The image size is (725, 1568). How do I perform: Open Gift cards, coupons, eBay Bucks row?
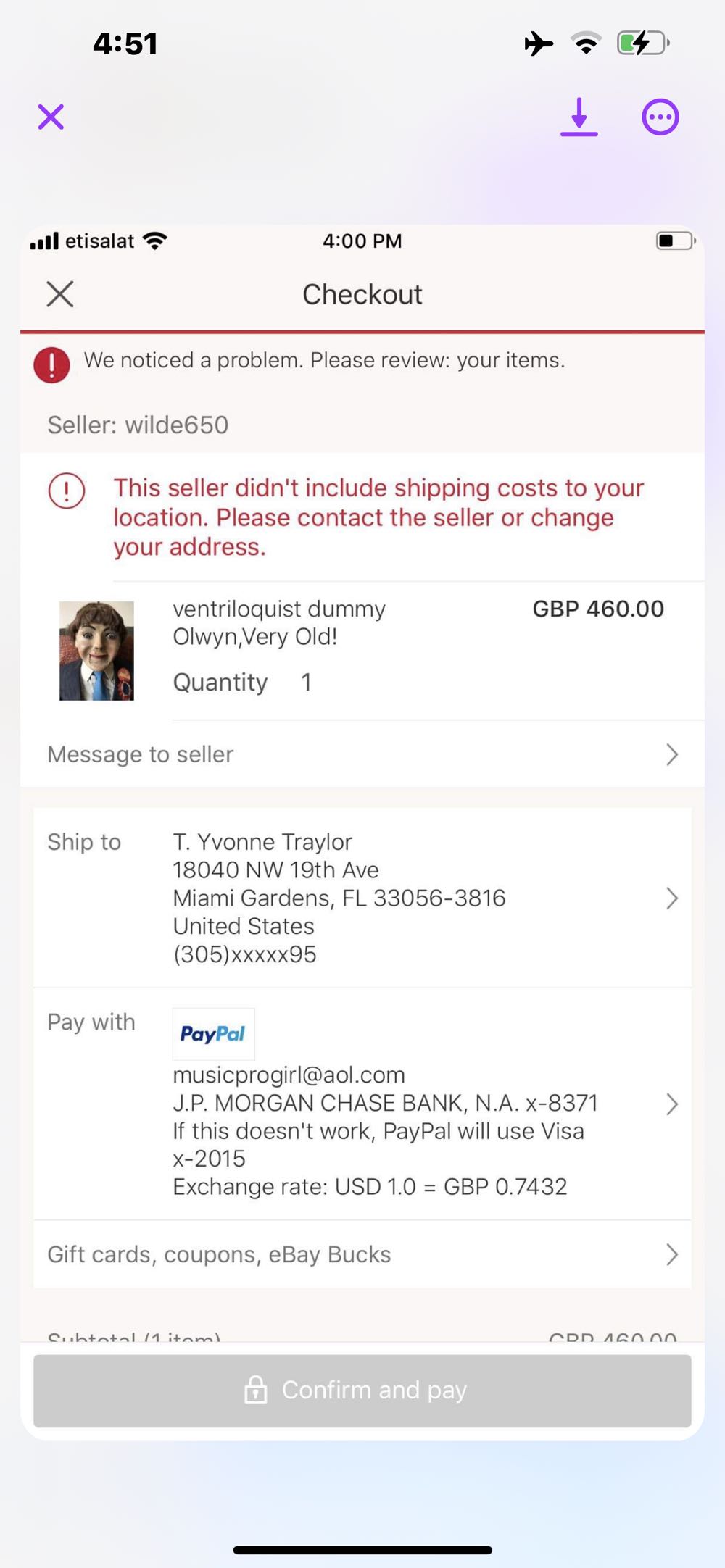point(219,1255)
